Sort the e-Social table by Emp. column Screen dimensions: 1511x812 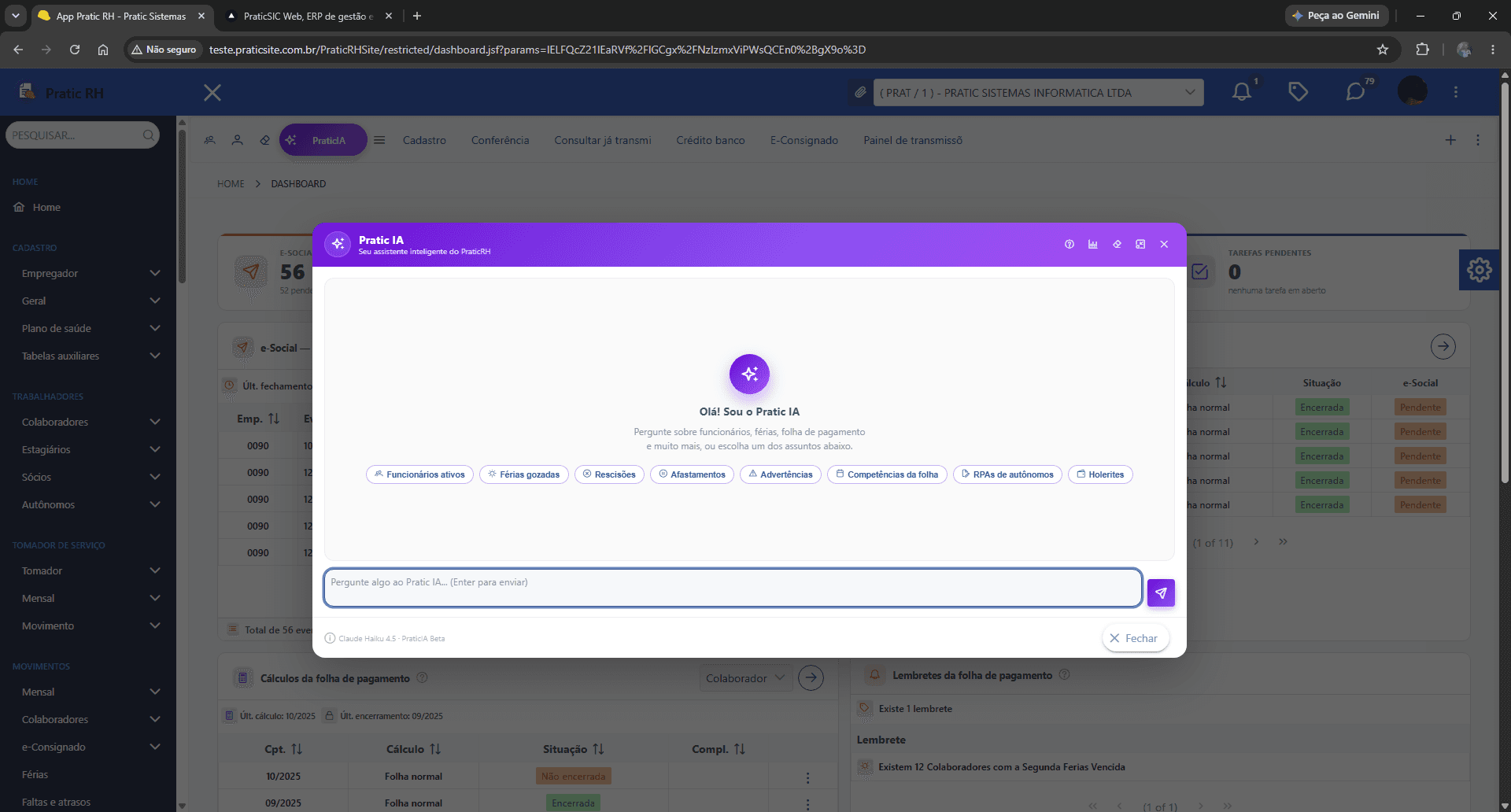[x=273, y=419]
